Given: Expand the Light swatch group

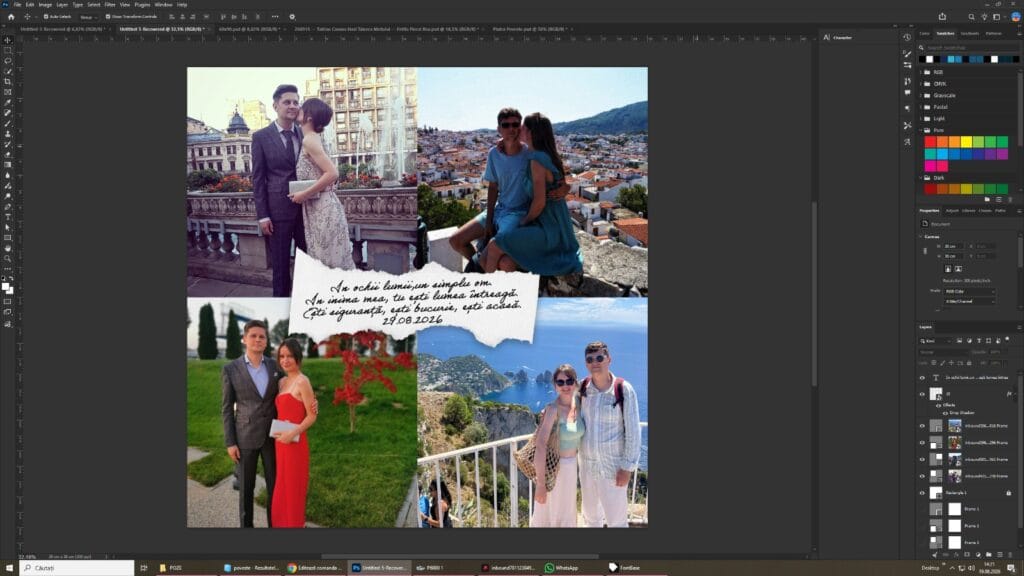Looking at the screenshot, I should [x=921, y=119].
